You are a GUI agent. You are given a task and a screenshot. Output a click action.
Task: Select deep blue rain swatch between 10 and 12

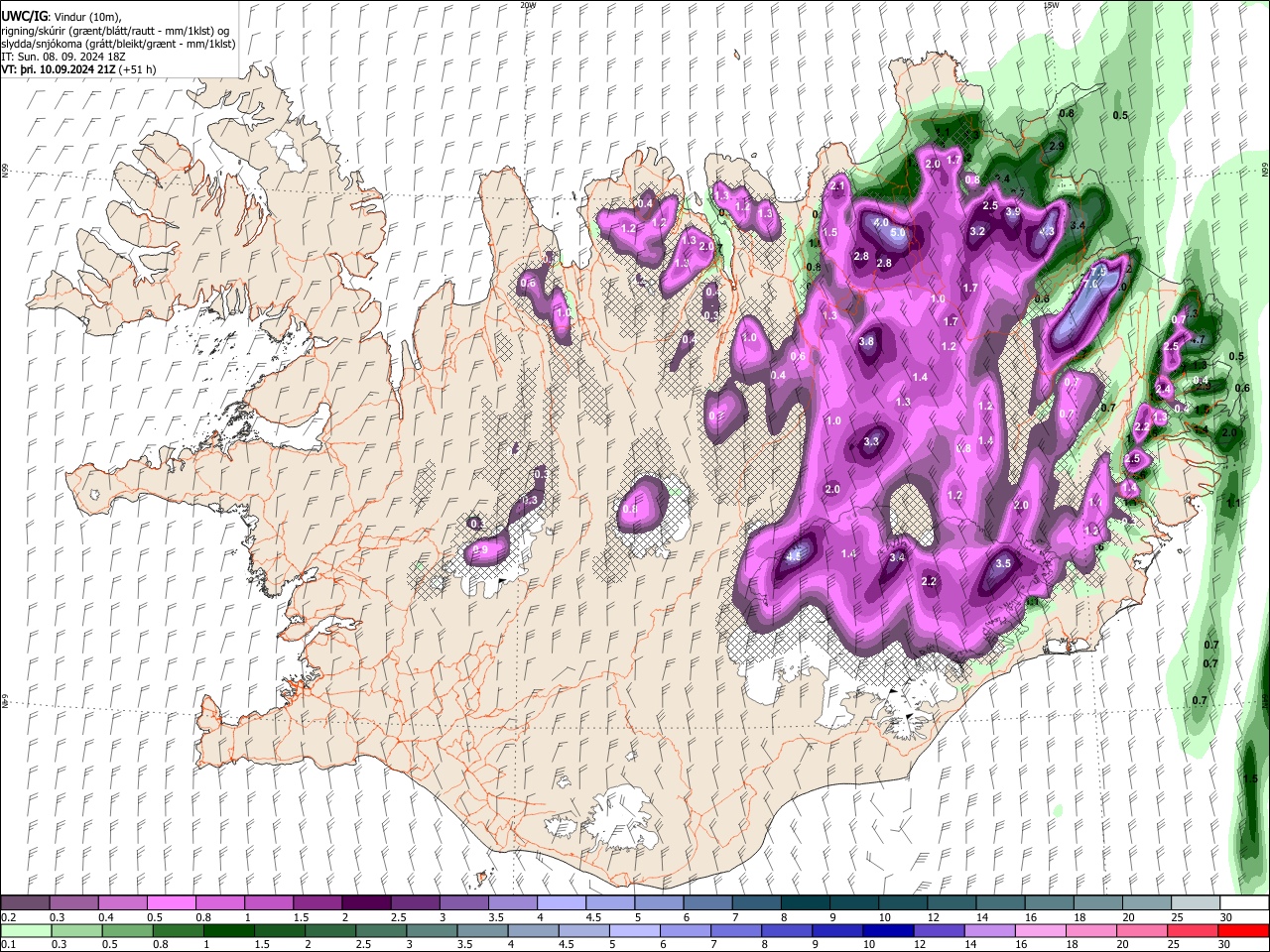point(887,930)
